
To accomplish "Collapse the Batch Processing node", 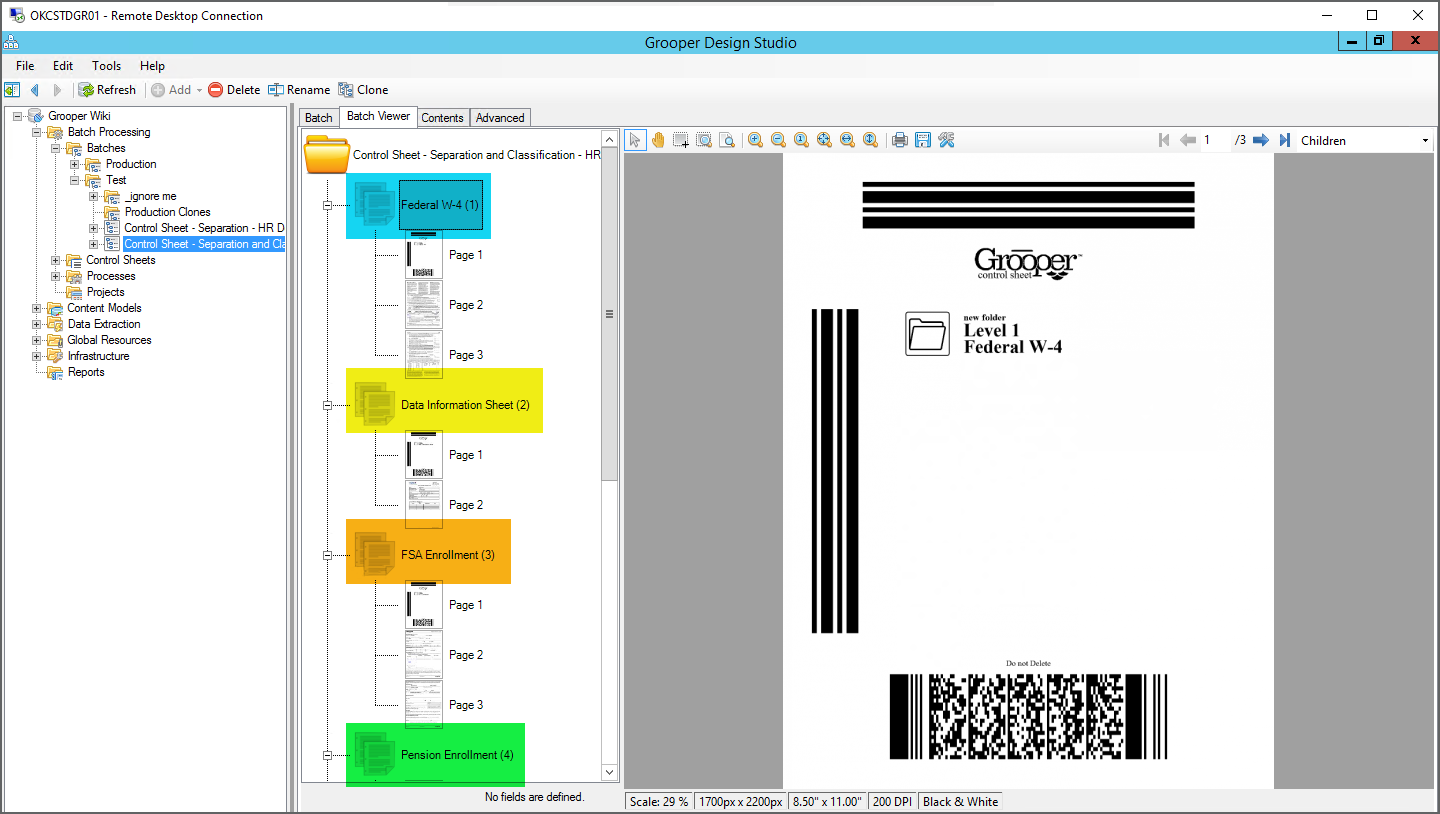I will 37,132.
